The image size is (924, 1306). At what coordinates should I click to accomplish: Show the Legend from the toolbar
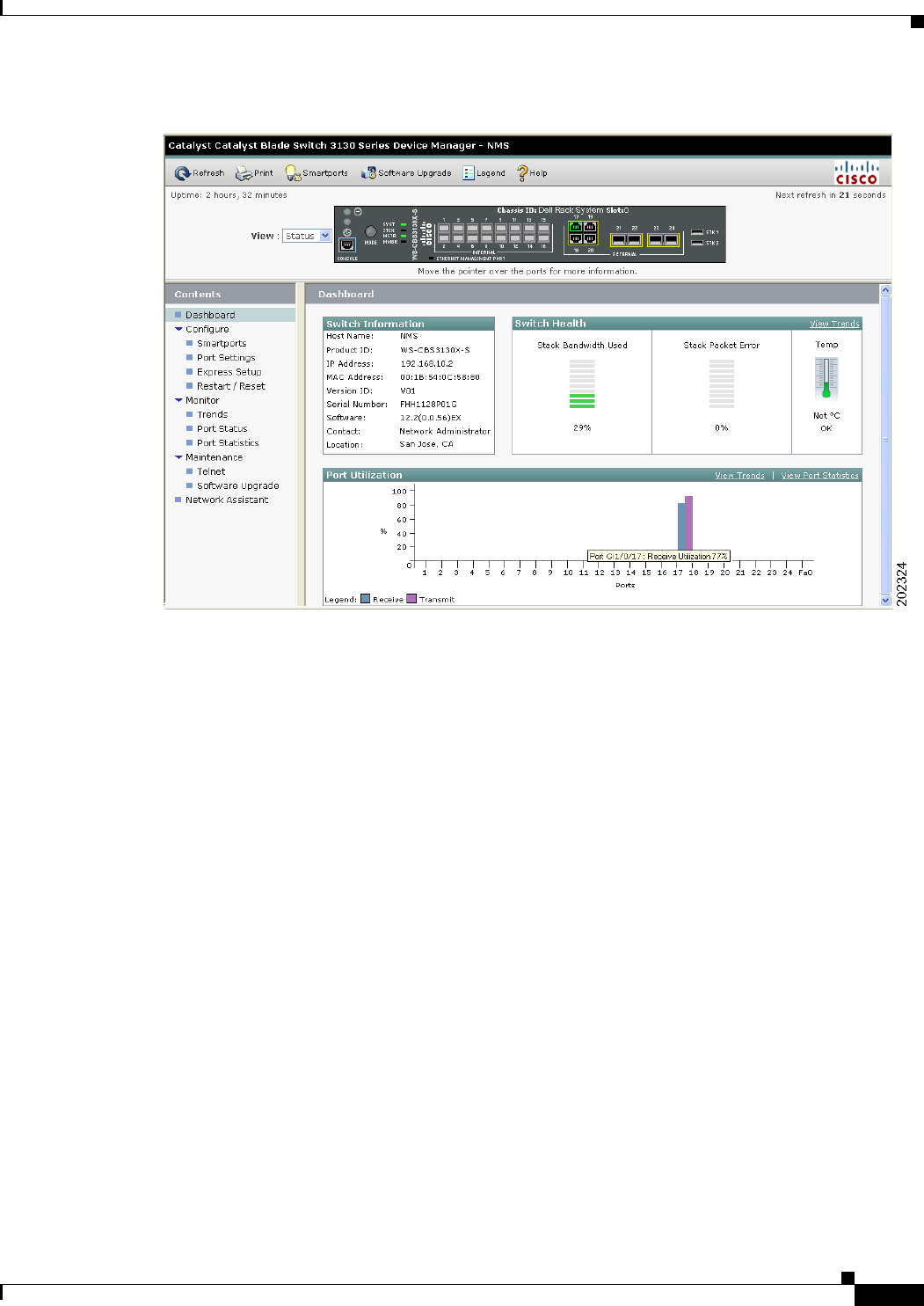pyautogui.click(x=484, y=173)
